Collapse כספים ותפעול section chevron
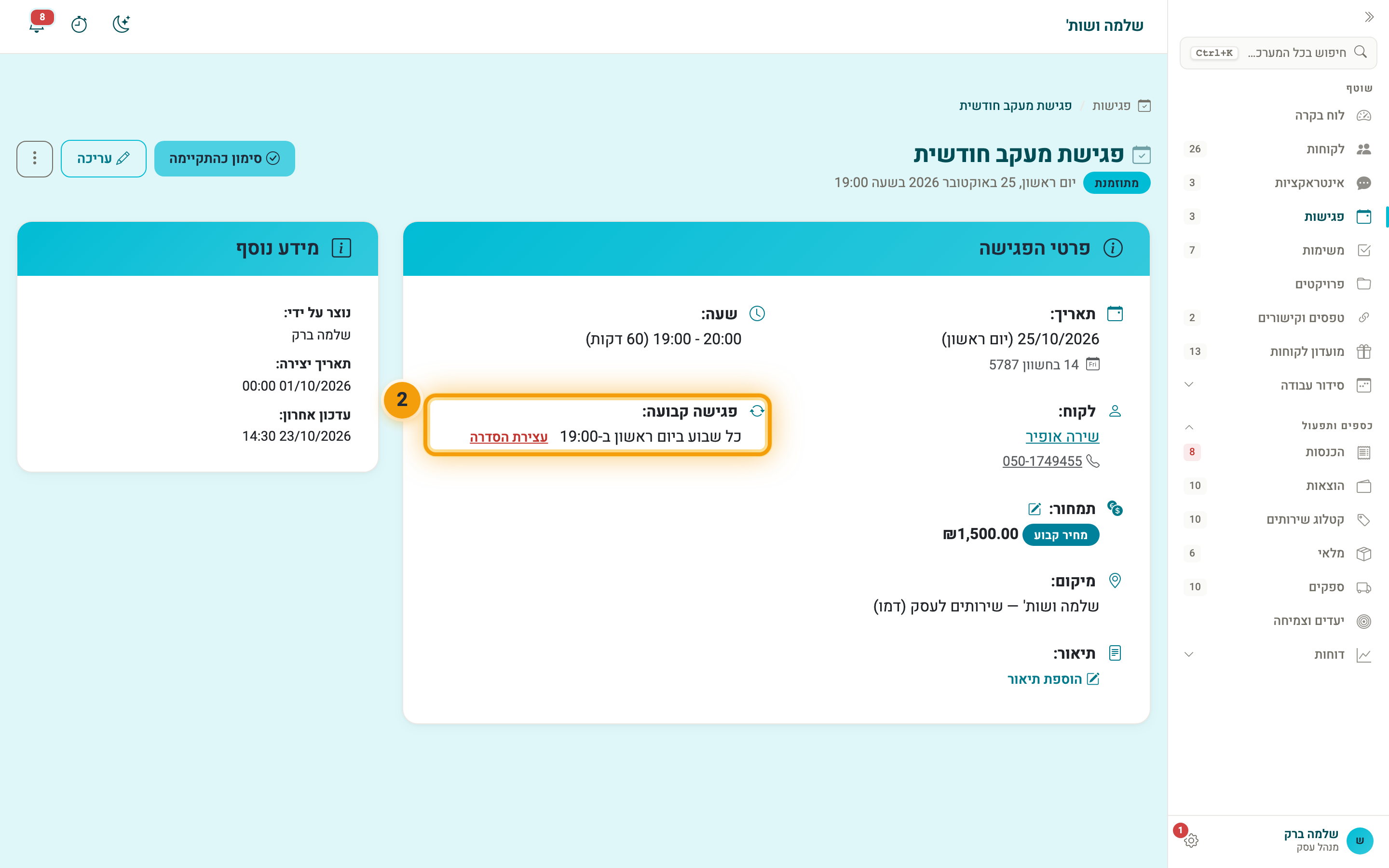Screen dimensions: 1389x868 [1189, 427]
